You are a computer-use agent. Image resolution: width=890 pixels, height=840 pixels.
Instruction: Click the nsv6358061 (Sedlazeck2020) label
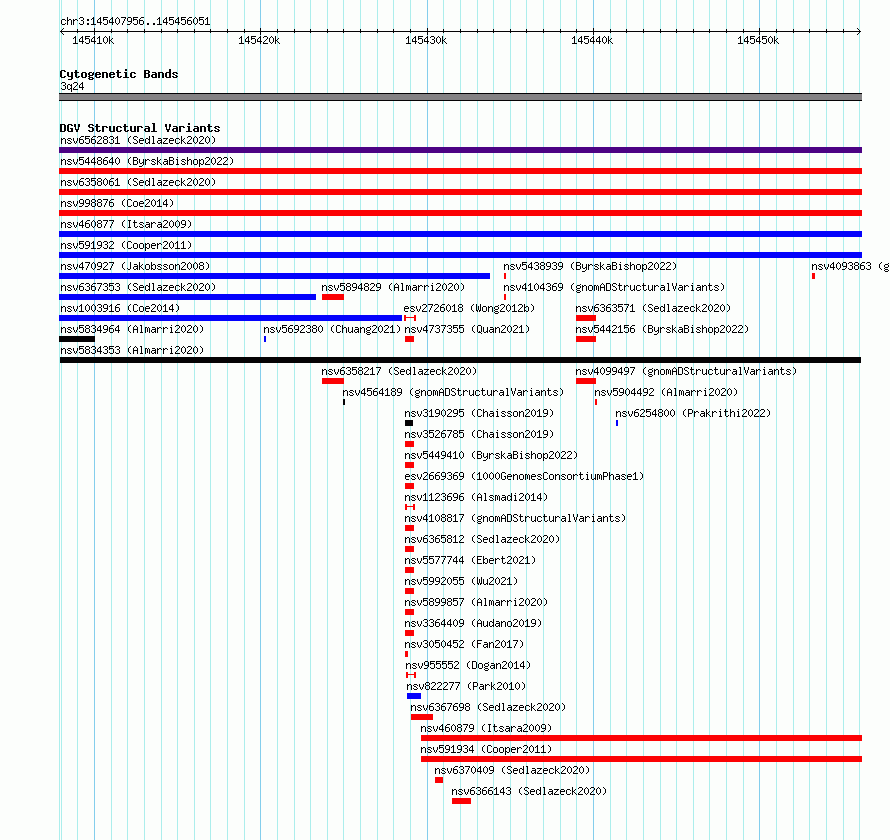pyautogui.click(x=138, y=182)
